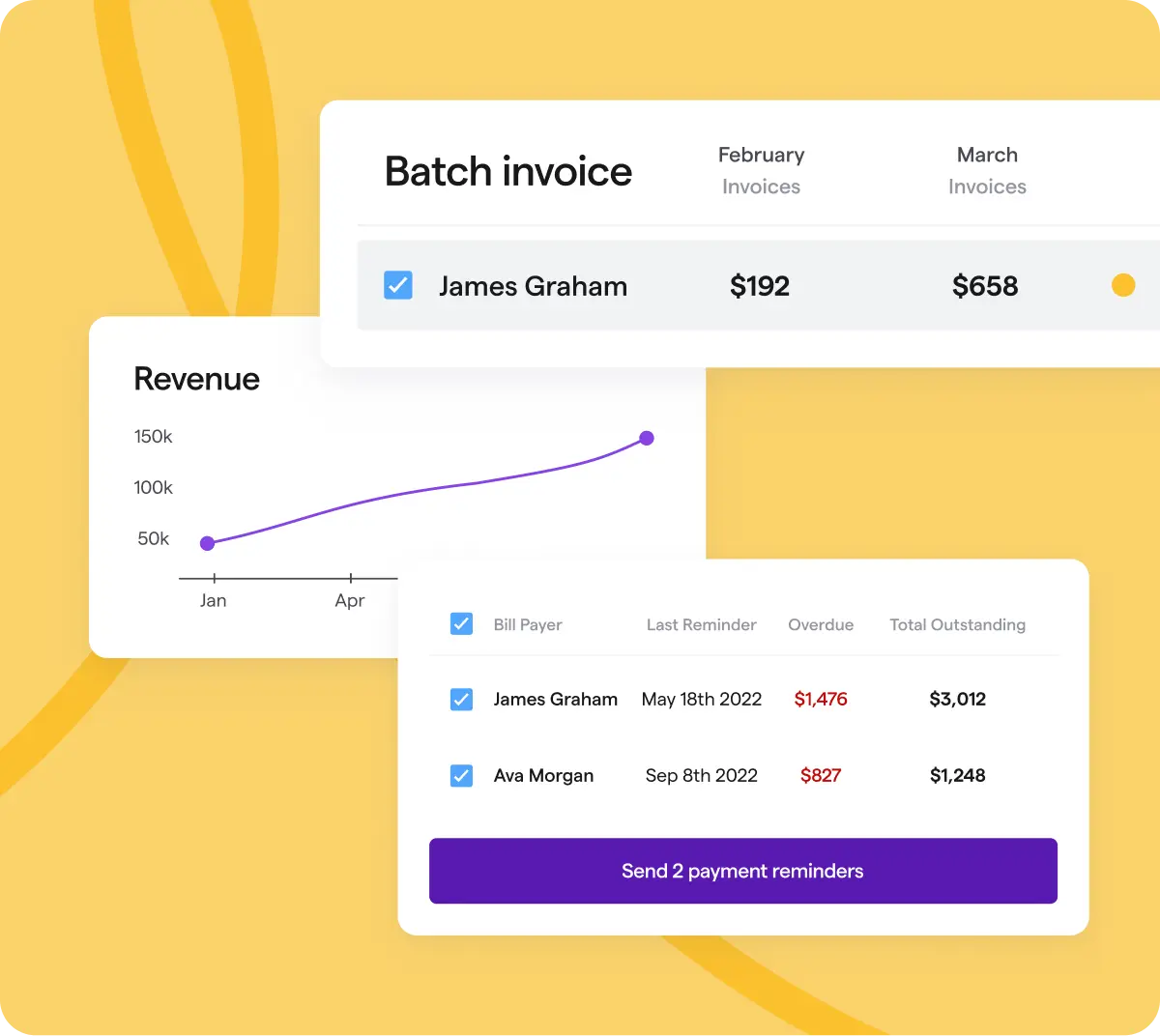Select the $192 February invoice amount
Screen dimensions: 1160x1036
(x=760, y=286)
